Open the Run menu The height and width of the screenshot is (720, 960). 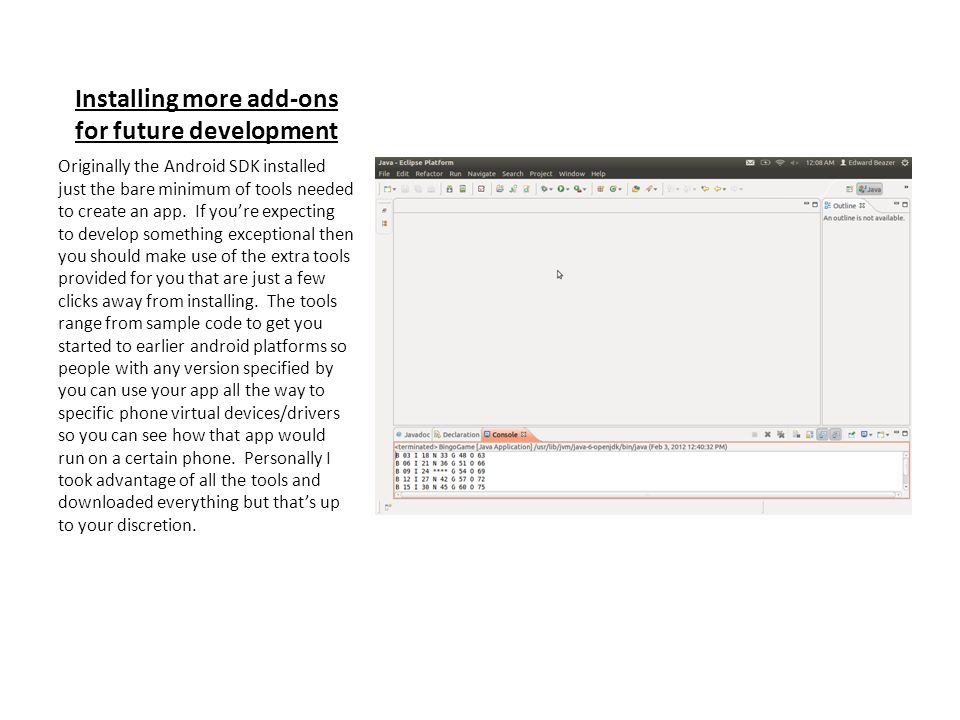455,174
